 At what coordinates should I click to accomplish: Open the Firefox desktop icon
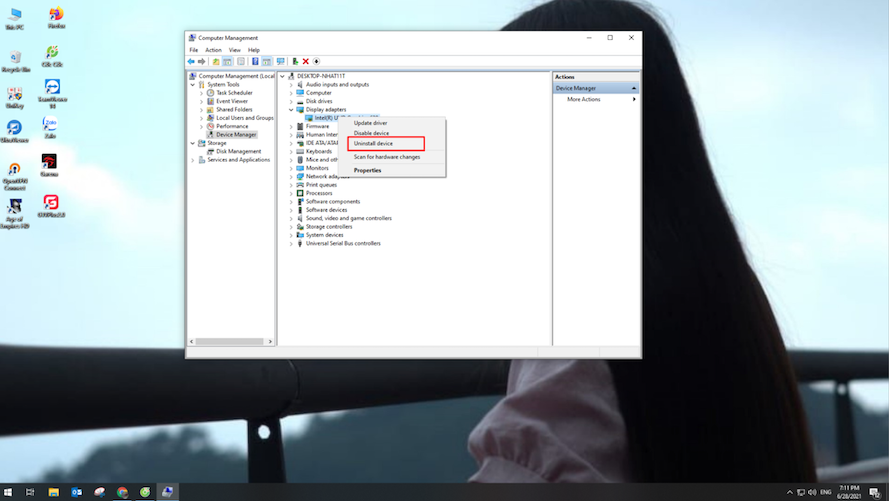[x=56, y=18]
